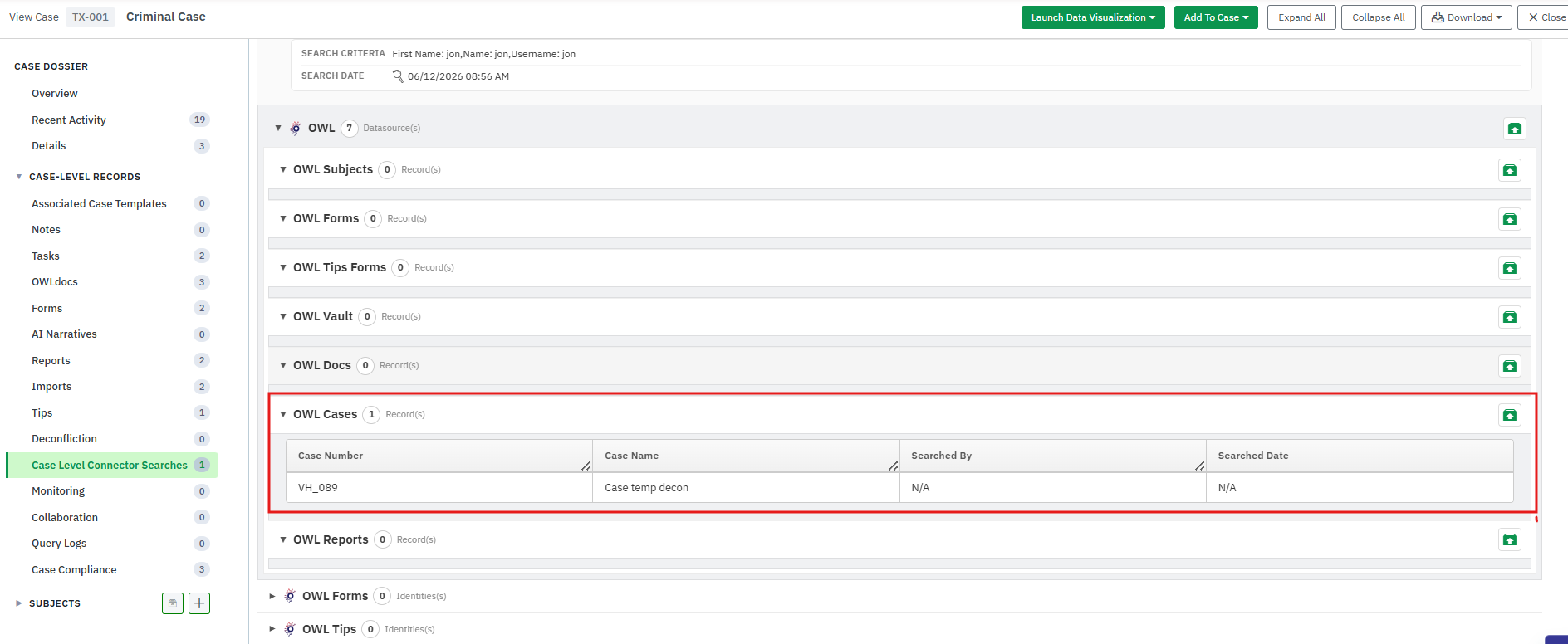Click the OWL logo icon beside OWL Forms identities

(x=290, y=596)
